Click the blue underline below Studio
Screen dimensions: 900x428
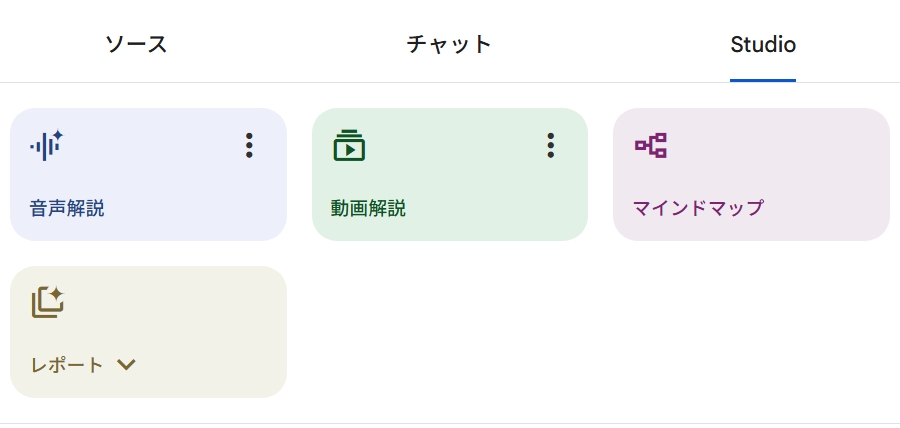(x=763, y=80)
